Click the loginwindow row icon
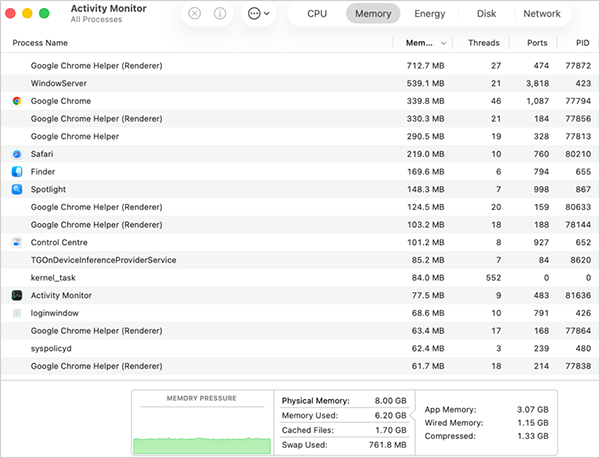This screenshot has width=600, height=458. point(17,313)
